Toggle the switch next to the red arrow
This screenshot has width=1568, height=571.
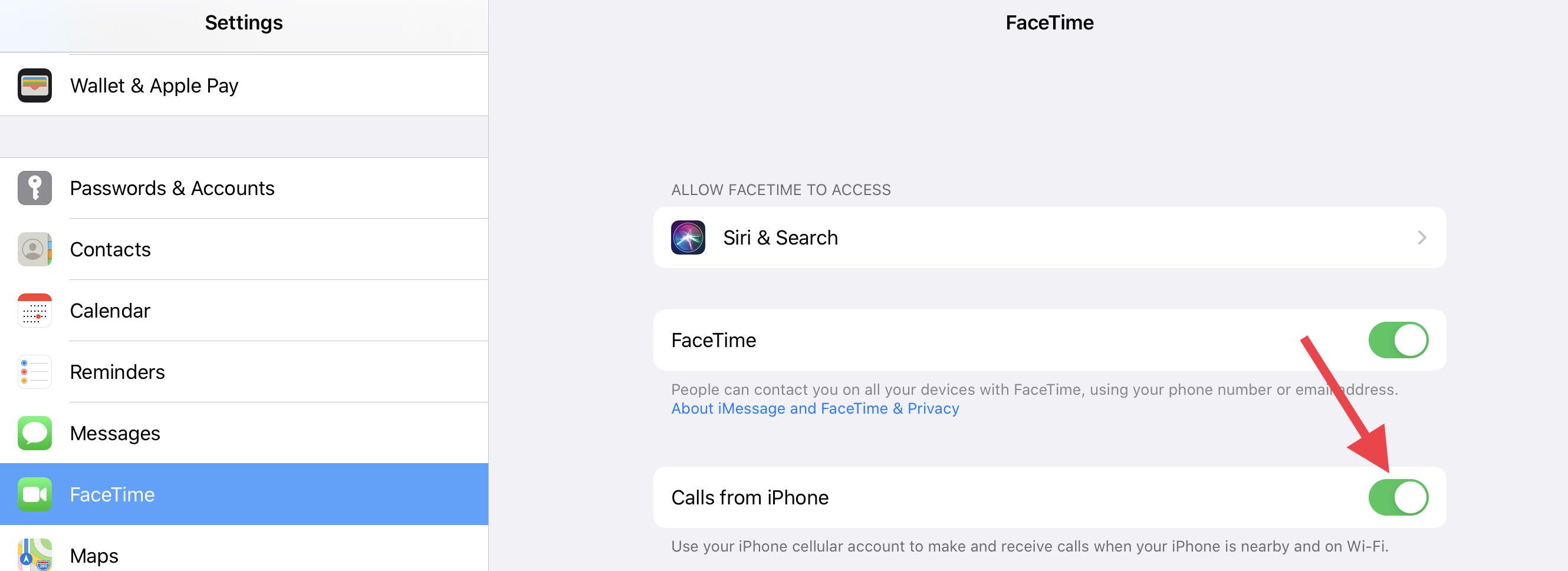(x=1399, y=497)
